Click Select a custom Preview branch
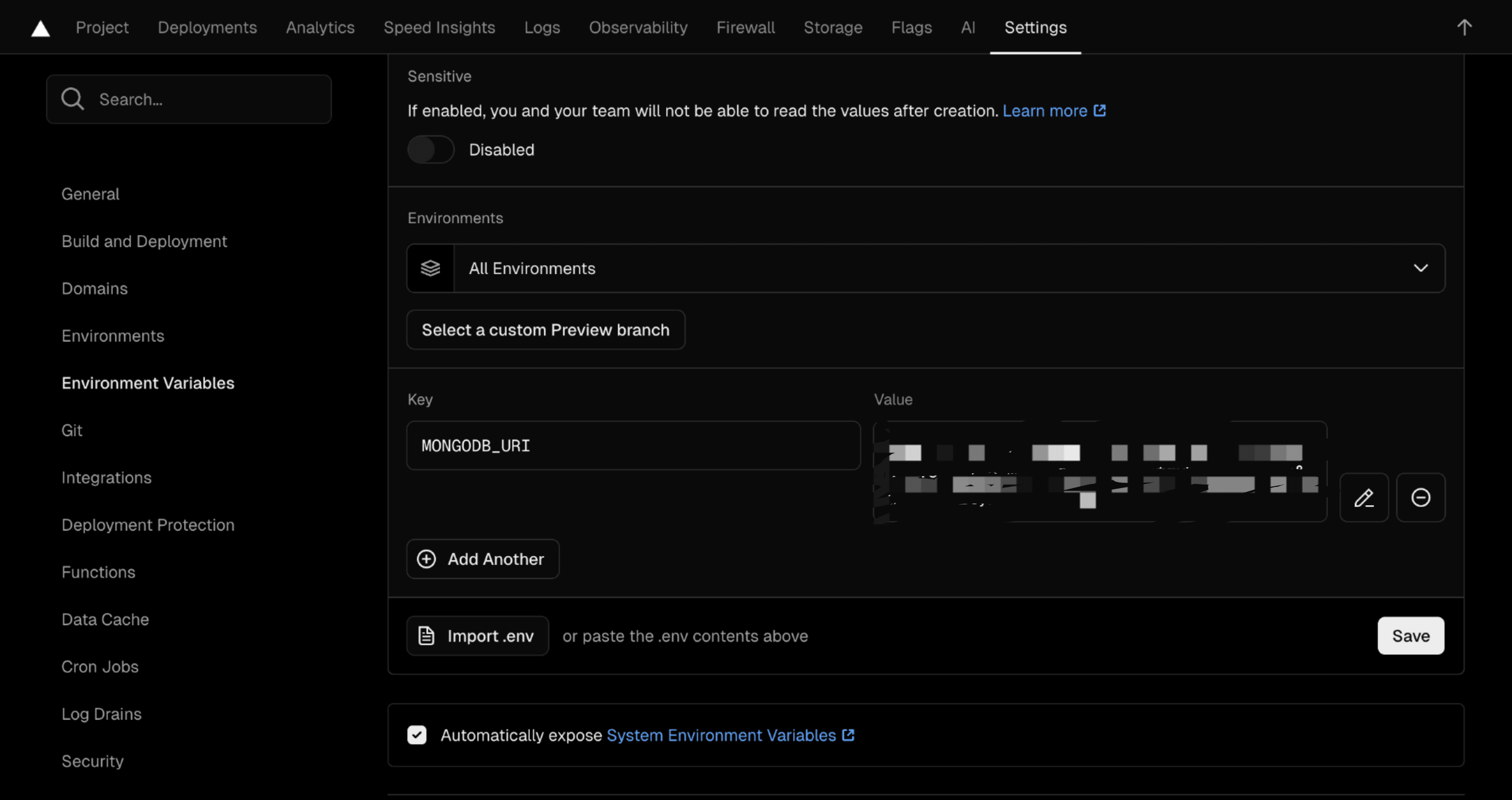Screen dimensions: 1512x800 click(x=546, y=330)
